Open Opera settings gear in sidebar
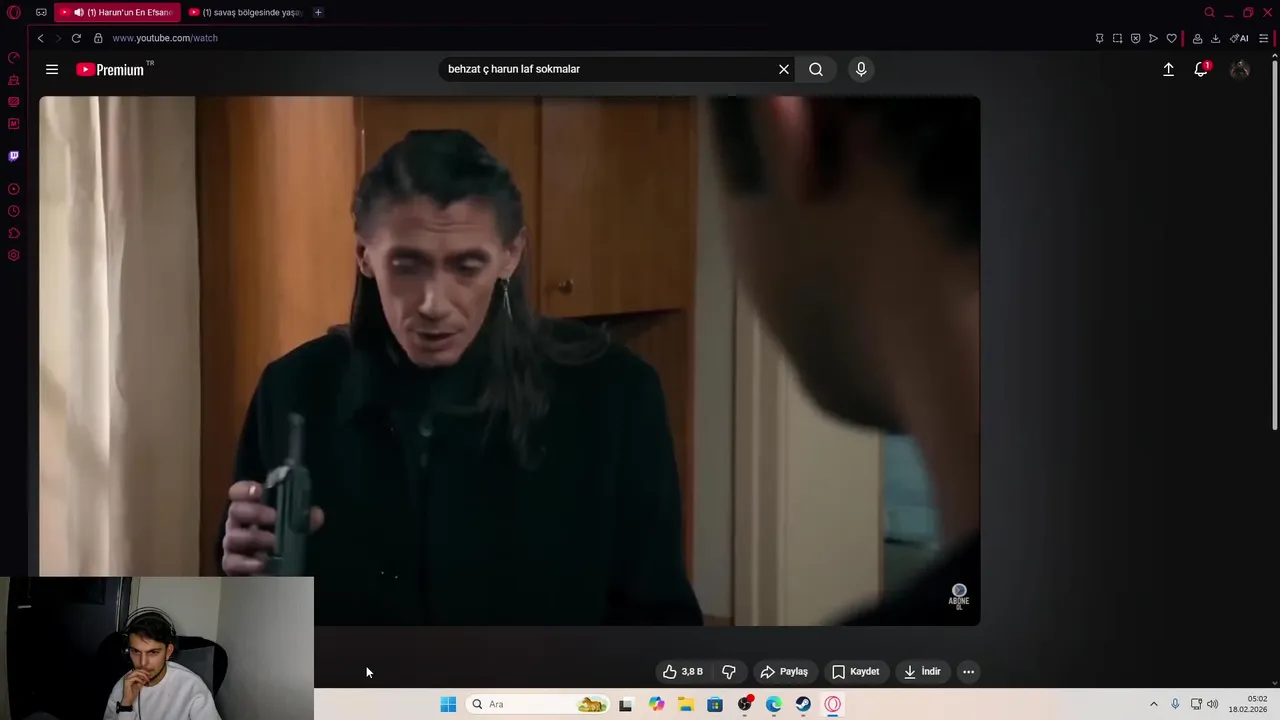 (14, 255)
